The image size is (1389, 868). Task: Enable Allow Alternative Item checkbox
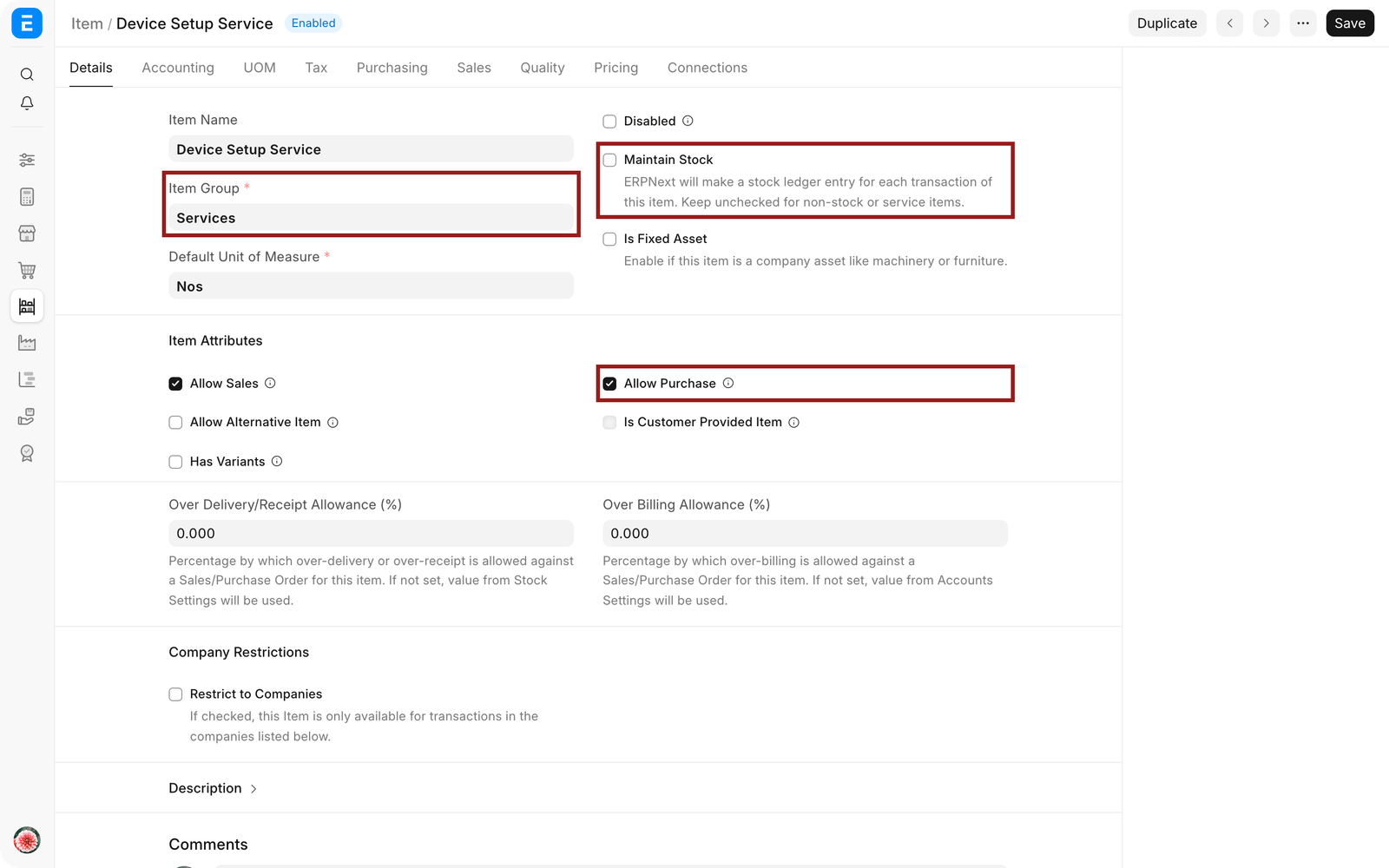click(x=175, y=423)
